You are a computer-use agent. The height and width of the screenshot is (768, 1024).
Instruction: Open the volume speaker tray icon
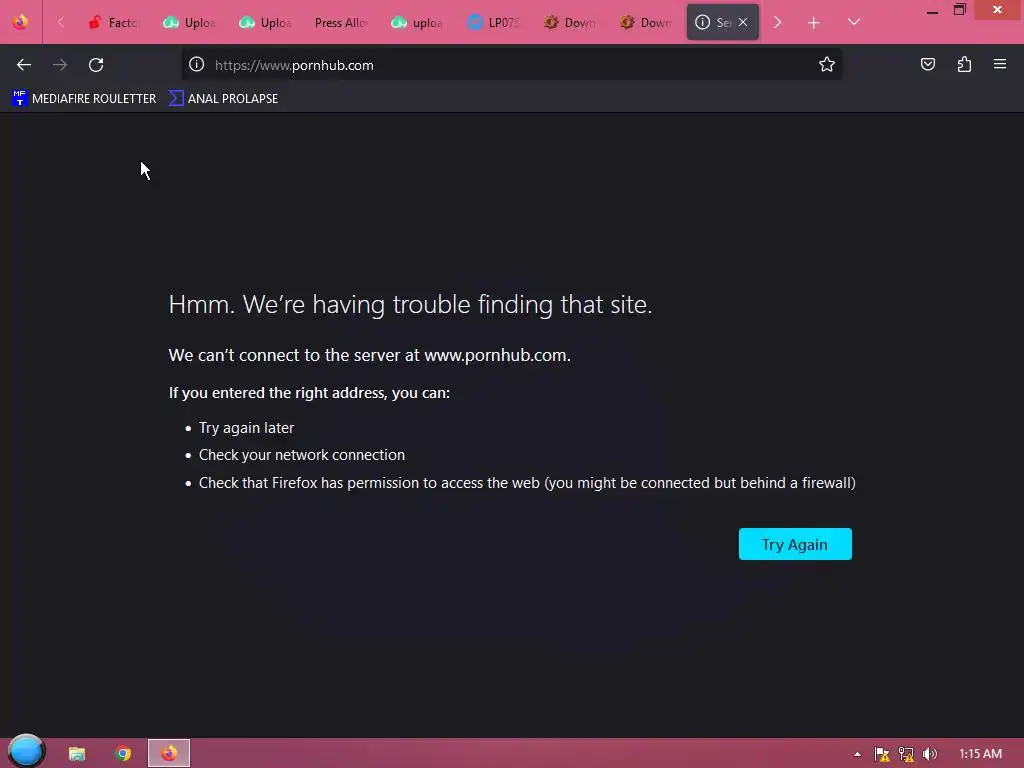coord(929,754)
